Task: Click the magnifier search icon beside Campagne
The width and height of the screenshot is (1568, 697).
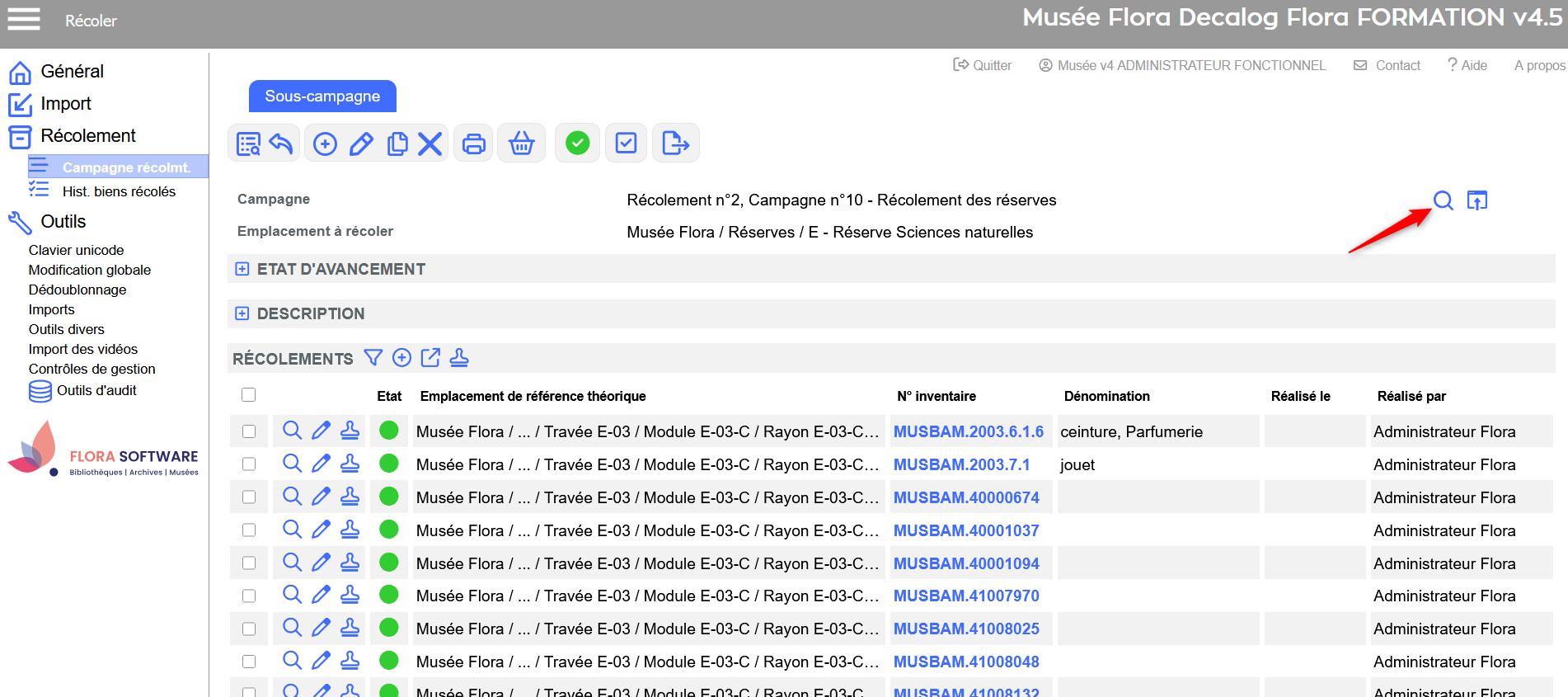Action: coord(1443,200)
